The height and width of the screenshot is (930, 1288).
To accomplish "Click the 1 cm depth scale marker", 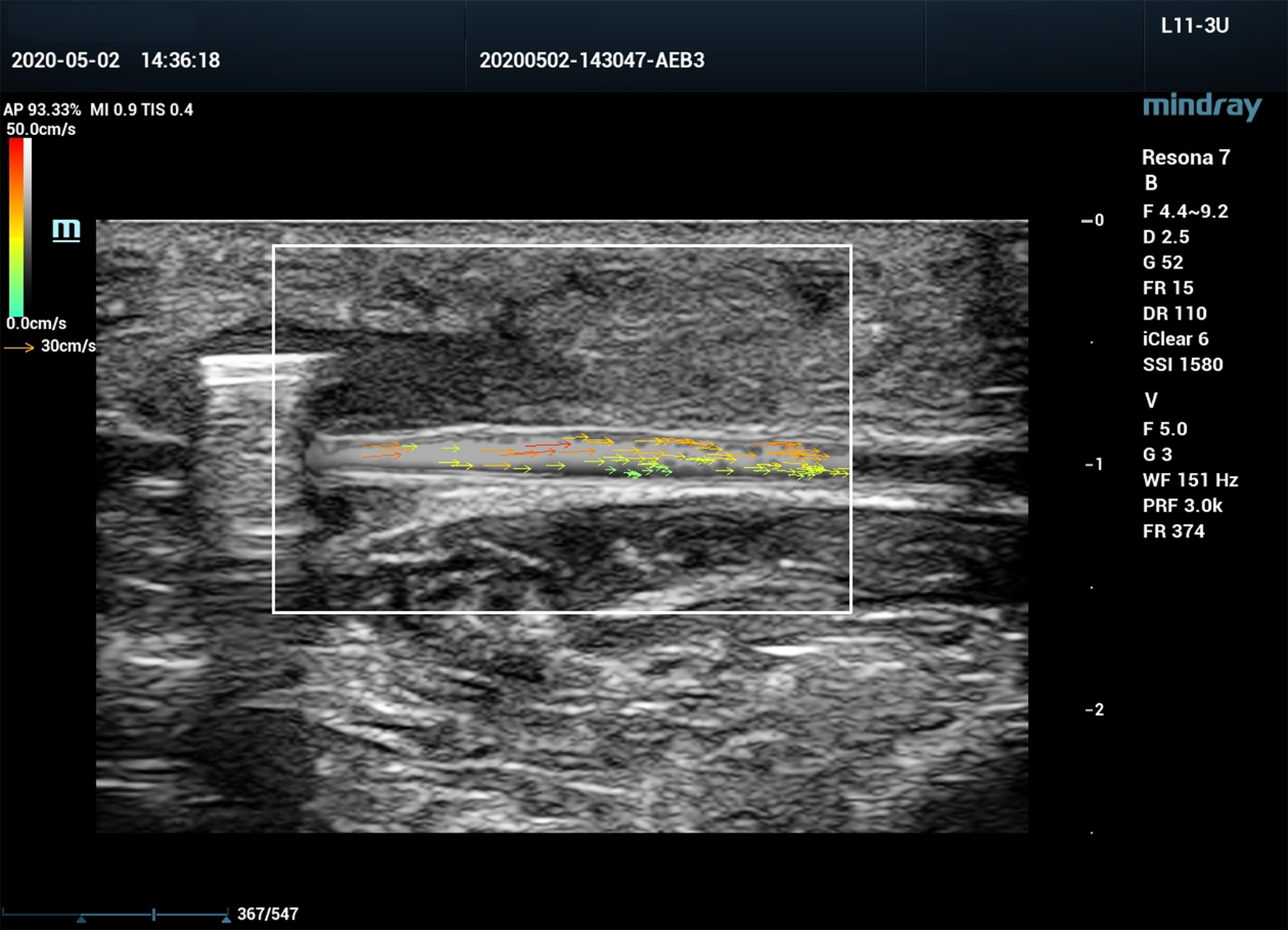I will pos(1094,464).
